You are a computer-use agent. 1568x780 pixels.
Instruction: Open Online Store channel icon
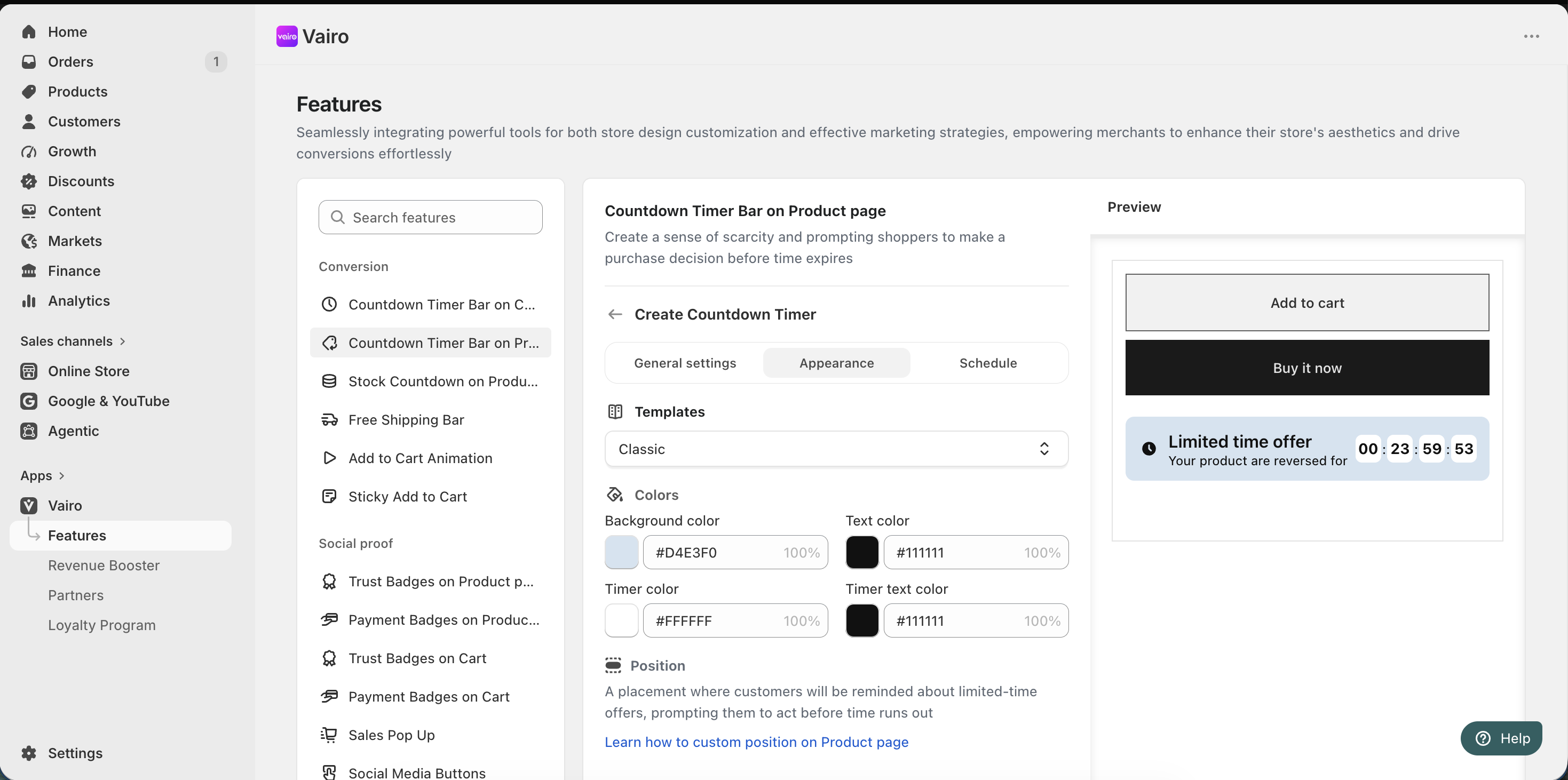(x=29, y=371)
